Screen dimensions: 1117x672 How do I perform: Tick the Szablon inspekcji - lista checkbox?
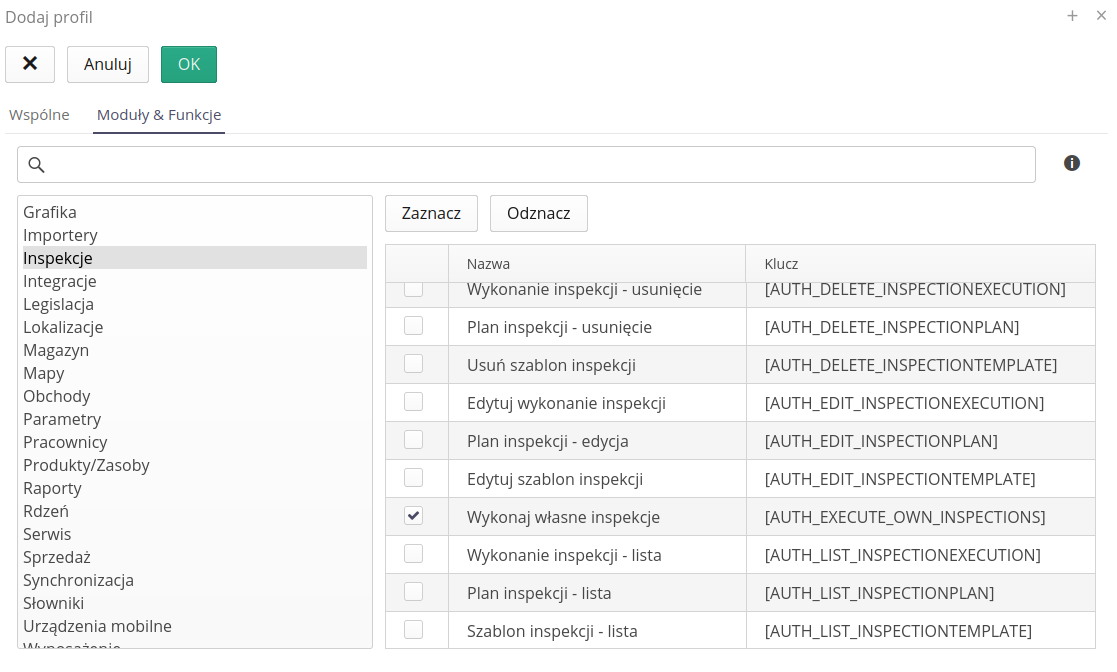click(x=413, y=630)
